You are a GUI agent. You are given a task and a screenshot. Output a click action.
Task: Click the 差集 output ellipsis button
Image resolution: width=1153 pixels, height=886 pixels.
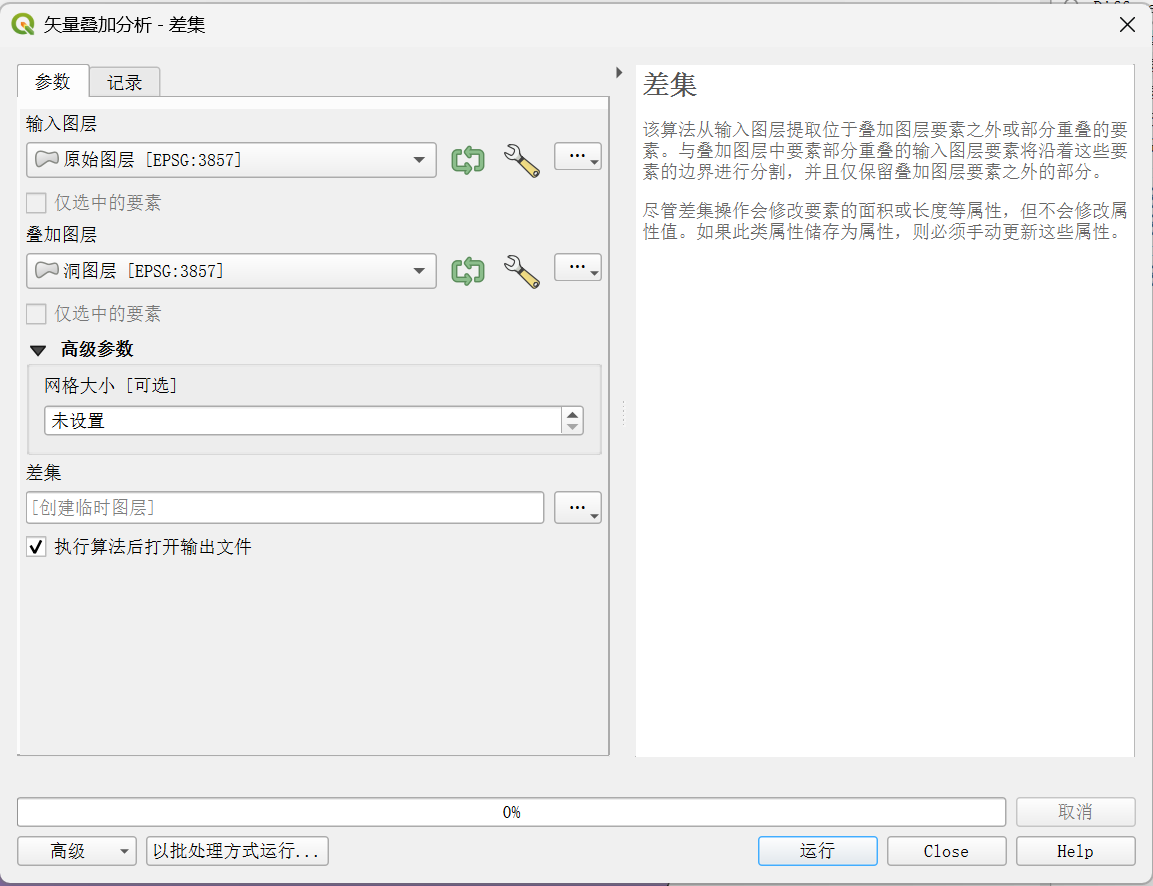[578, 508]
